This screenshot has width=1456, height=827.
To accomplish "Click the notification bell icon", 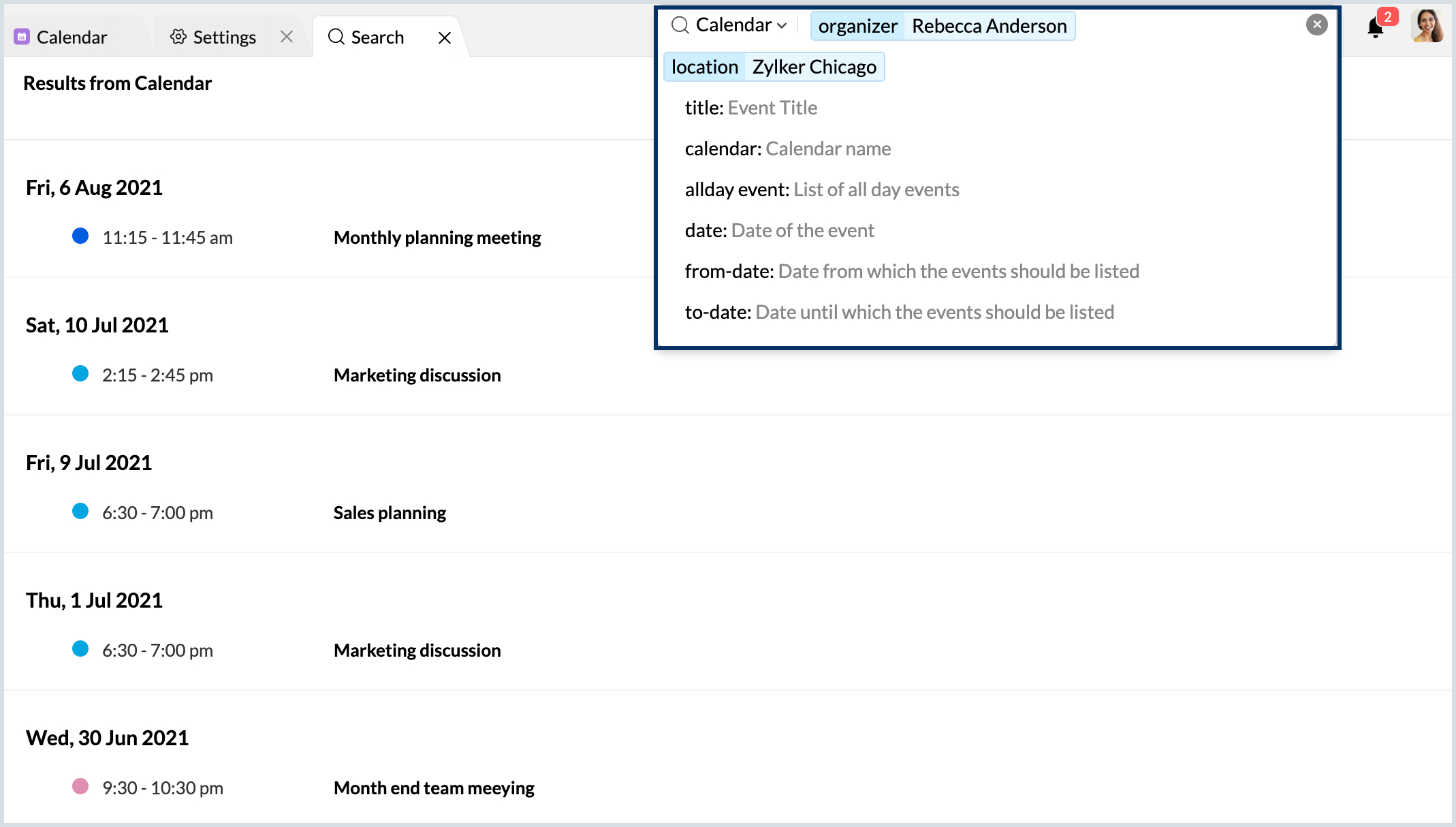I will point(1375,28).
